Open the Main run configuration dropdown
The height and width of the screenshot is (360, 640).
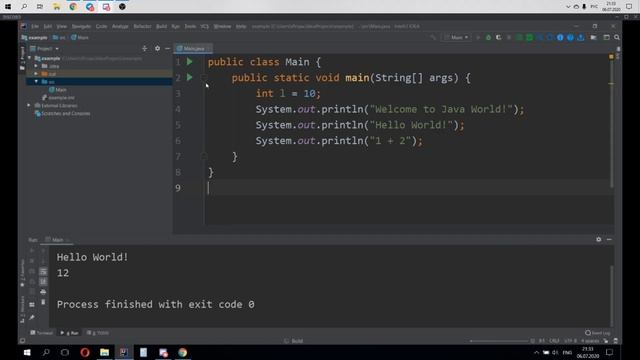tap(456, 38)
